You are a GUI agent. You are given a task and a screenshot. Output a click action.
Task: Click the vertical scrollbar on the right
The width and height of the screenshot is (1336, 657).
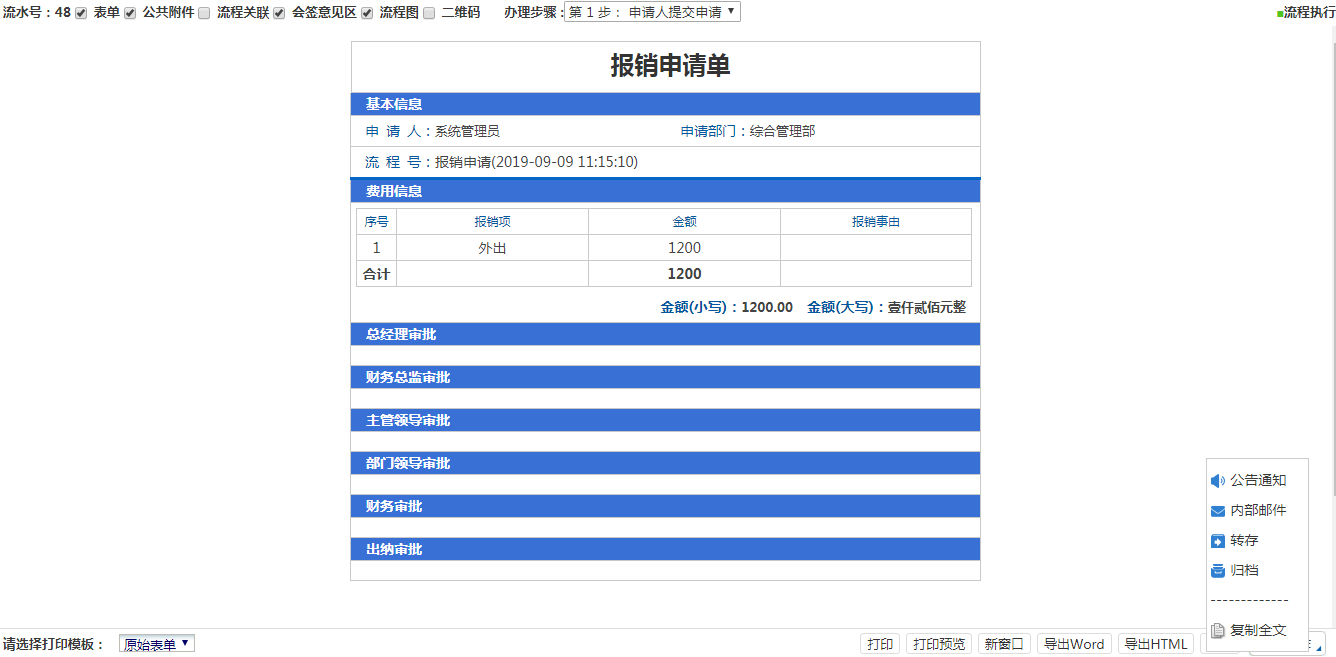1330,250
